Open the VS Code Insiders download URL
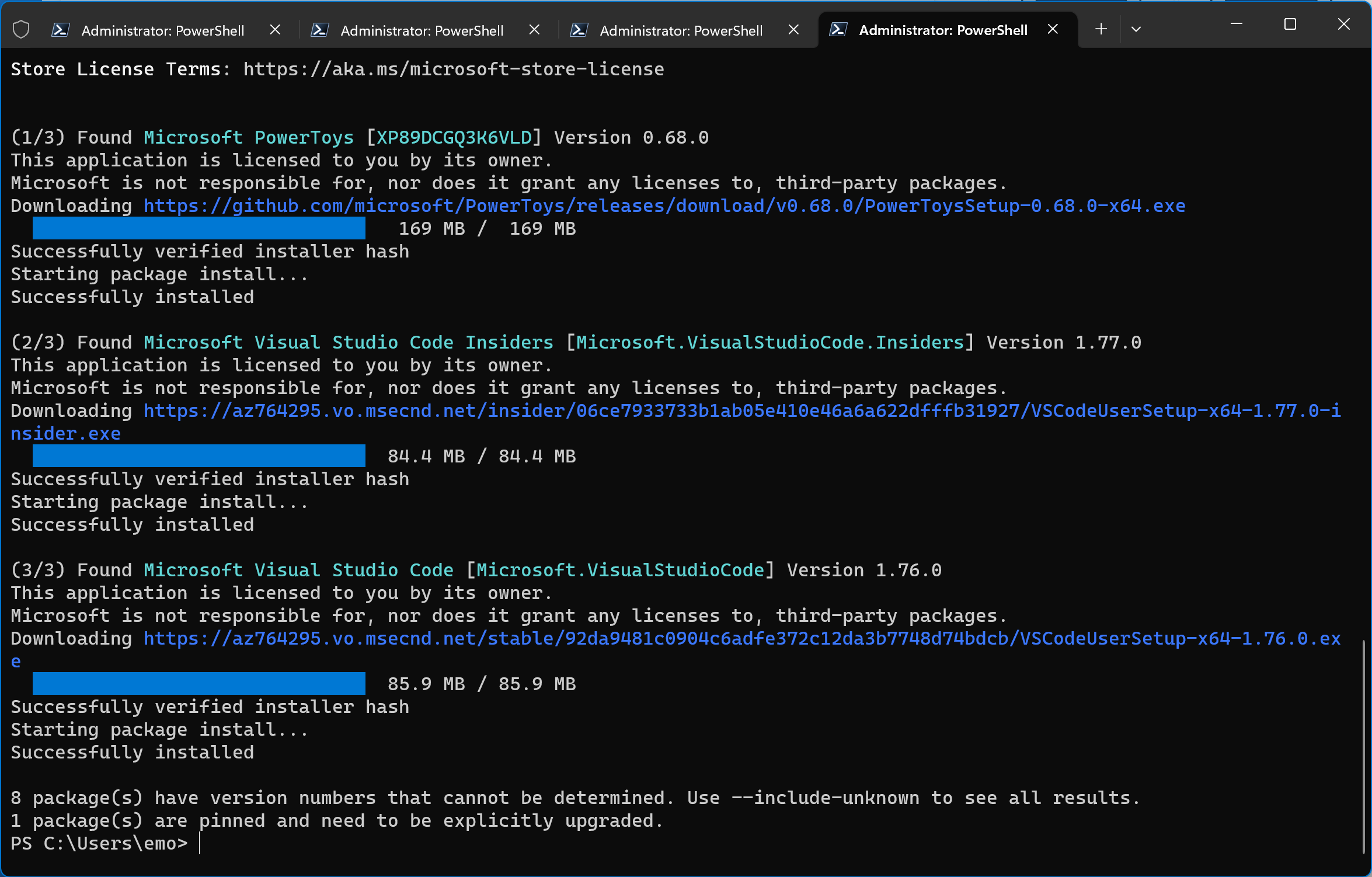The height and width of the screenshot is (877, 1372). point(741,411)
